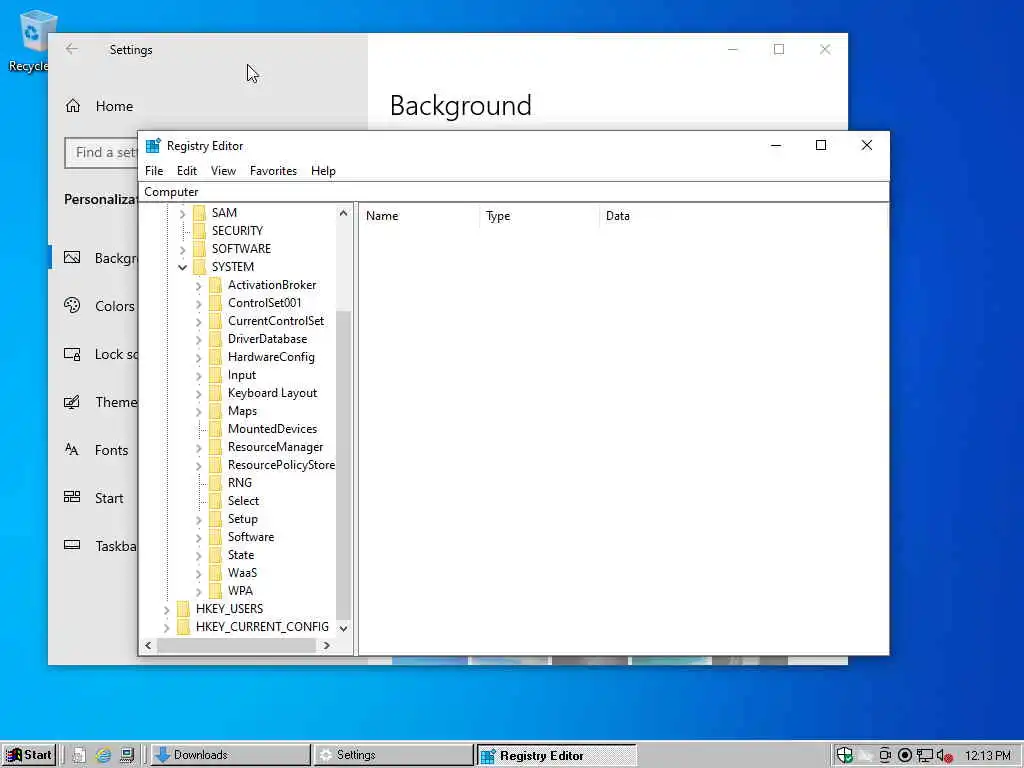Switch to Downloads in the taskbar
The height and width of the screenshot is (768, 1024).
pyautogui.click(x=231, y=755)
